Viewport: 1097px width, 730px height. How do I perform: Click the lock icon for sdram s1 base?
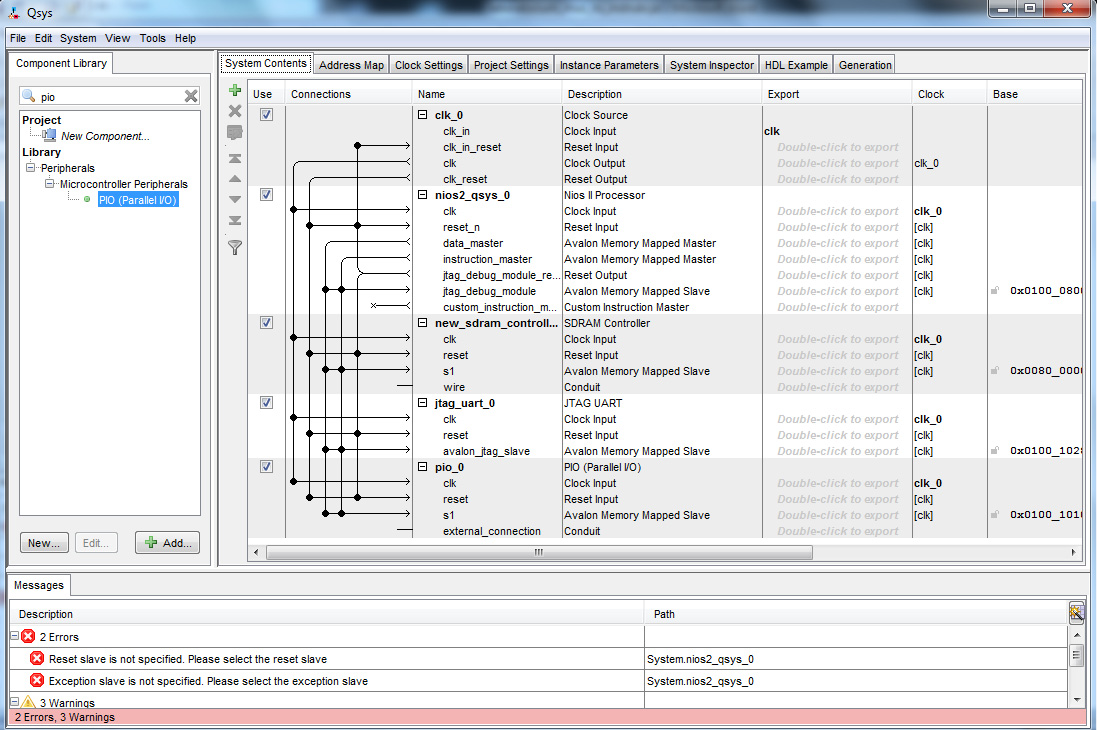[x=995, y=370]
